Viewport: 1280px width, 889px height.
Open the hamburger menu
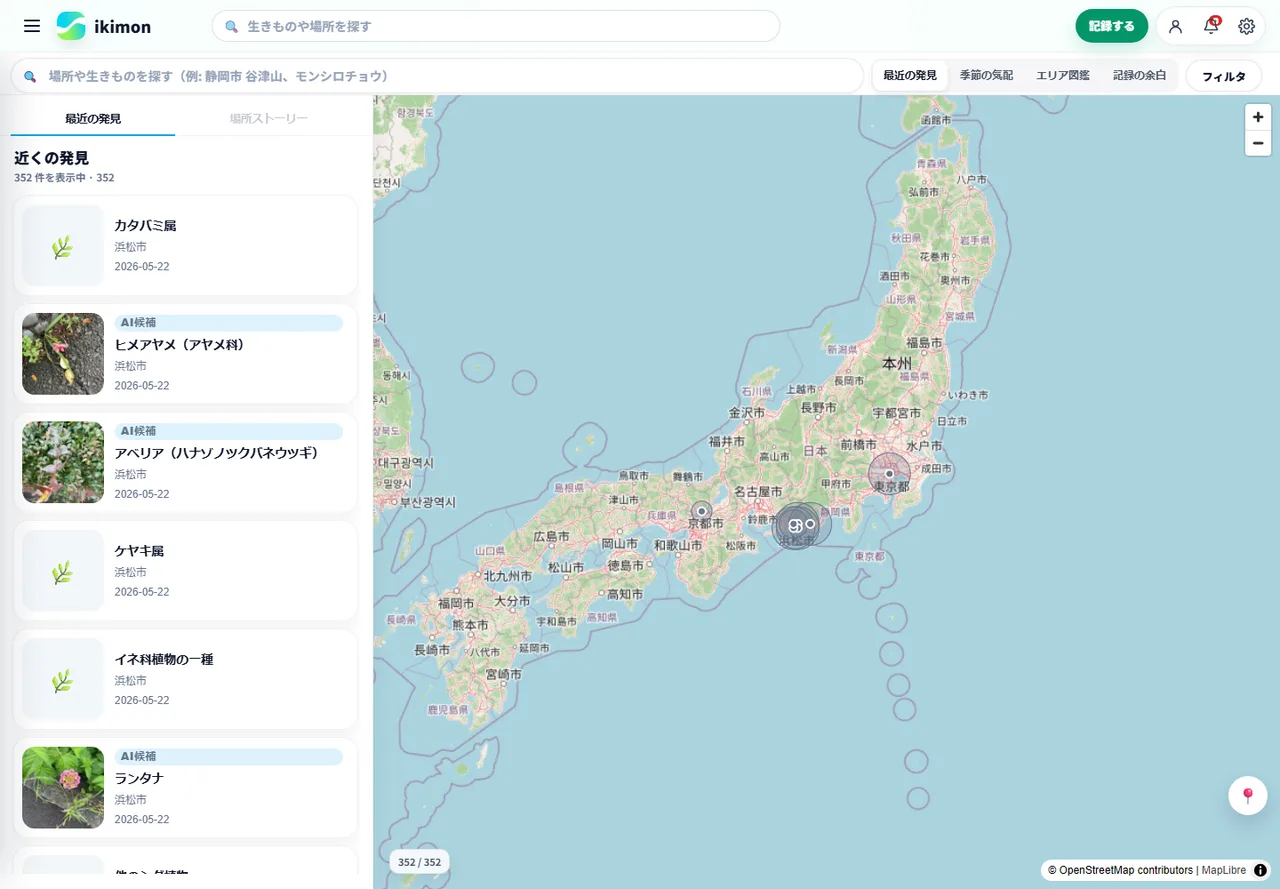pos(32,26)
